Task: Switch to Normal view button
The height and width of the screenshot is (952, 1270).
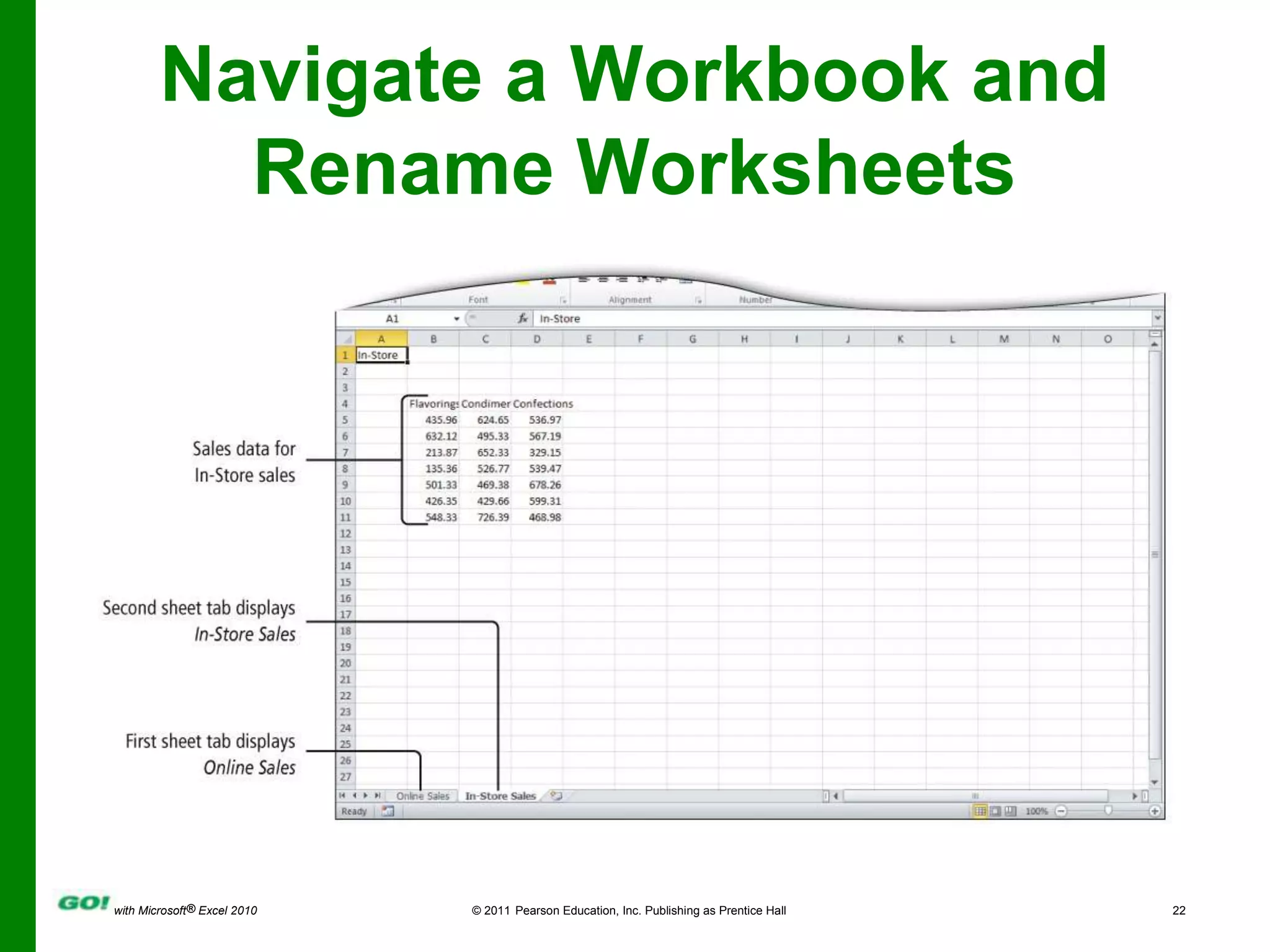Action: (980, 811)
